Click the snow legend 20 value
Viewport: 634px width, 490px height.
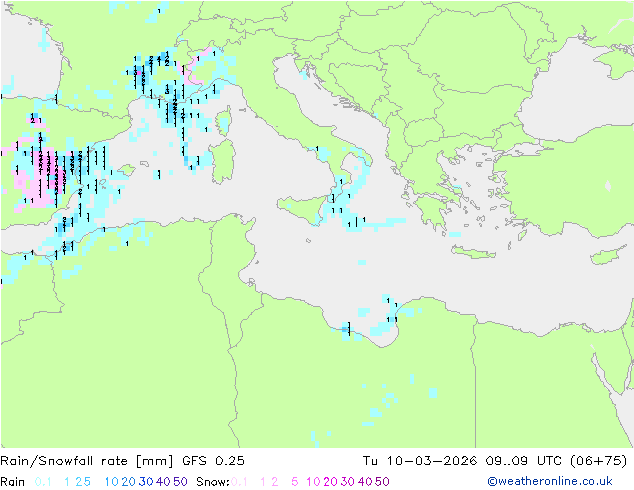(x=330, y=482)
